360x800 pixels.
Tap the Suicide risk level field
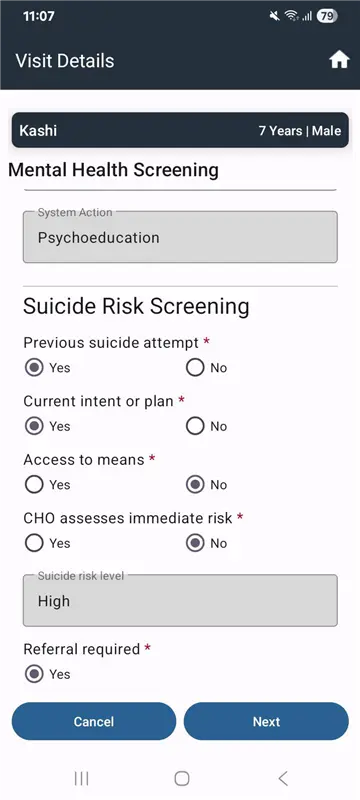[x=180, y=601]
